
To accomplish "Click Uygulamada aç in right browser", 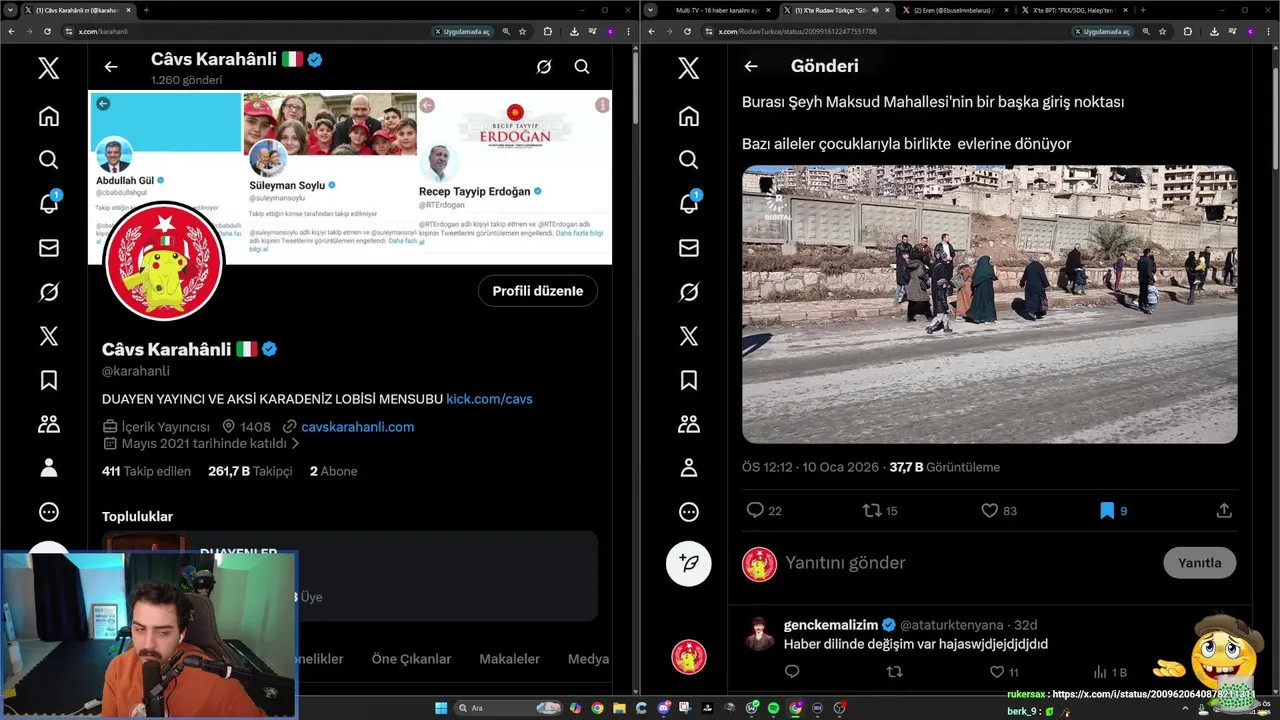I will coord(1102,31).
